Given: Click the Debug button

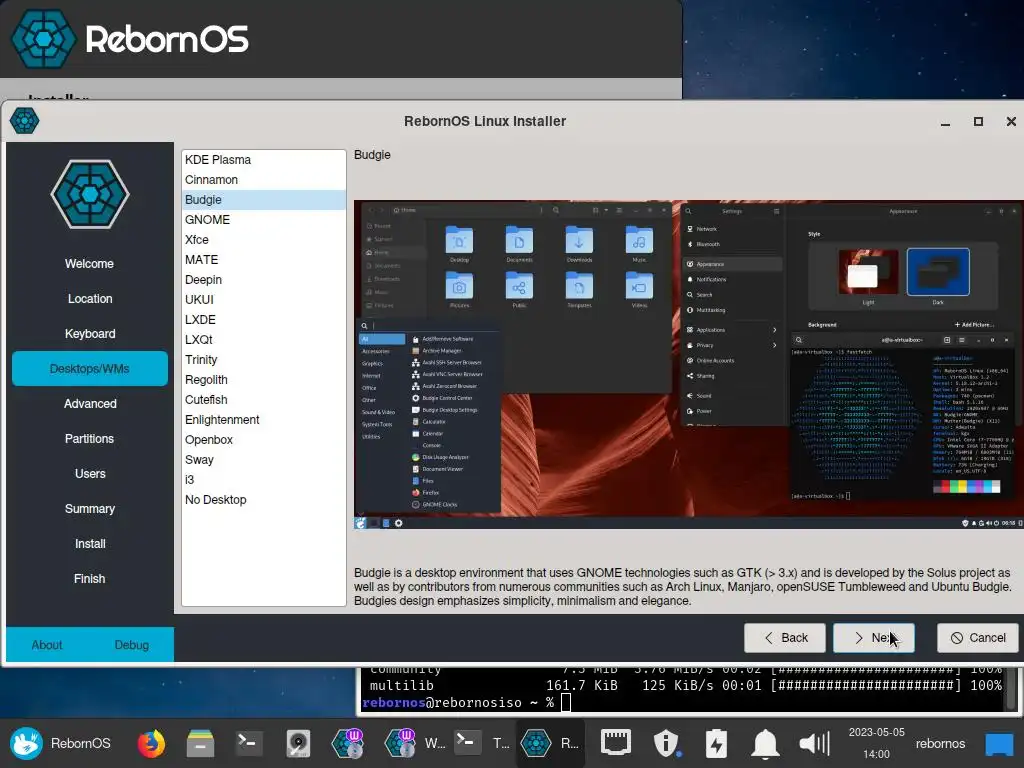Looking at the screenshot, I should [132, 645].
